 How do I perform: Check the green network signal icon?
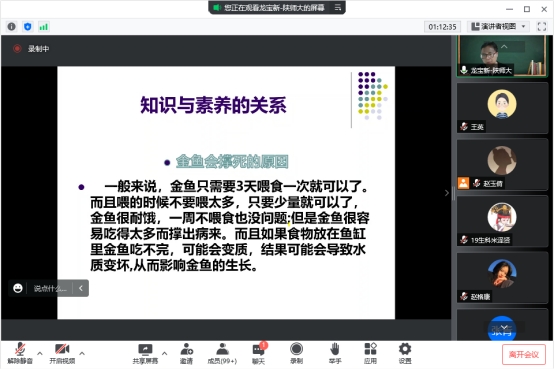tap(43, 27)
